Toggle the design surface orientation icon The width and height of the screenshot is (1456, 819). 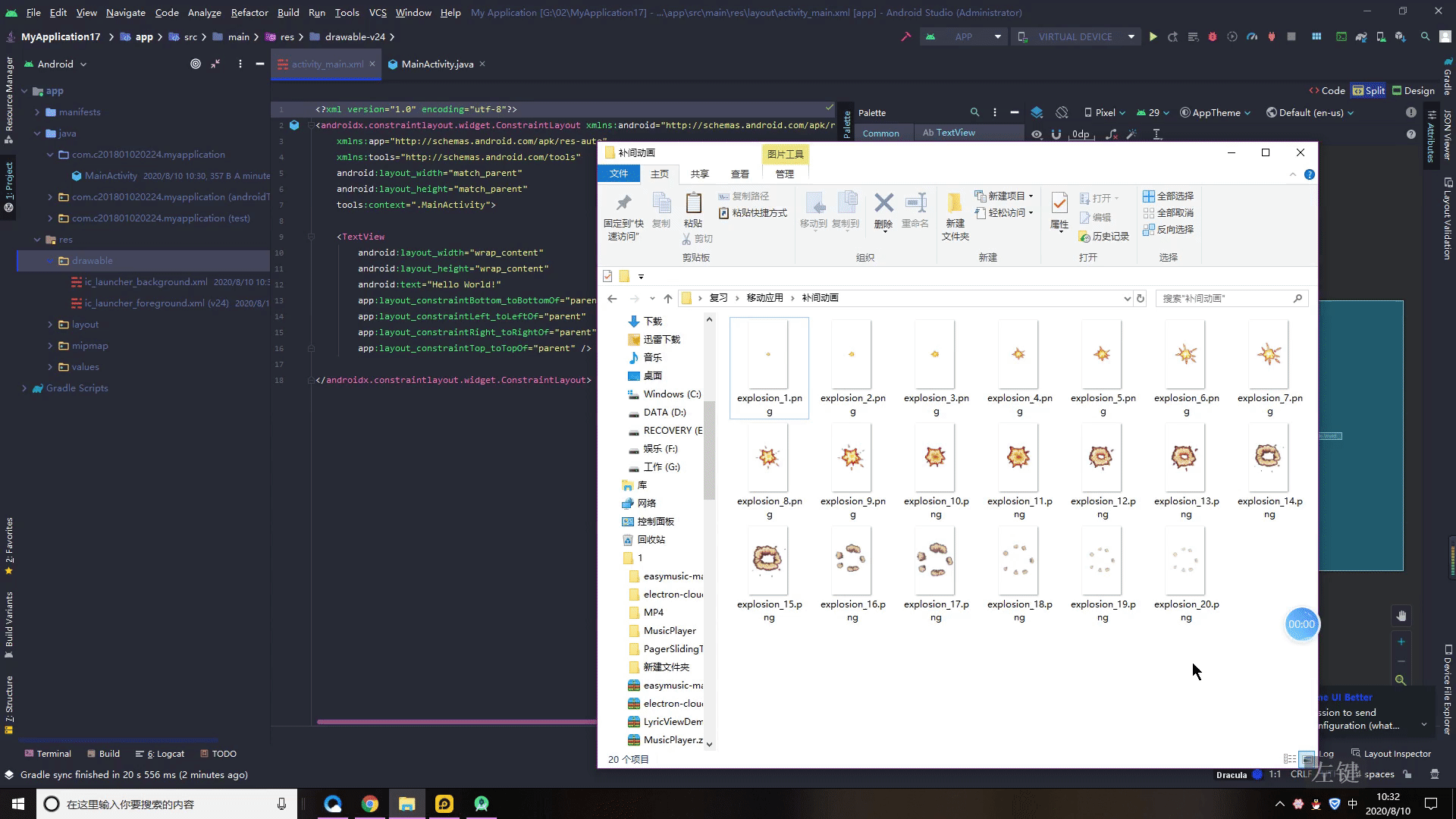point(1062,112)
